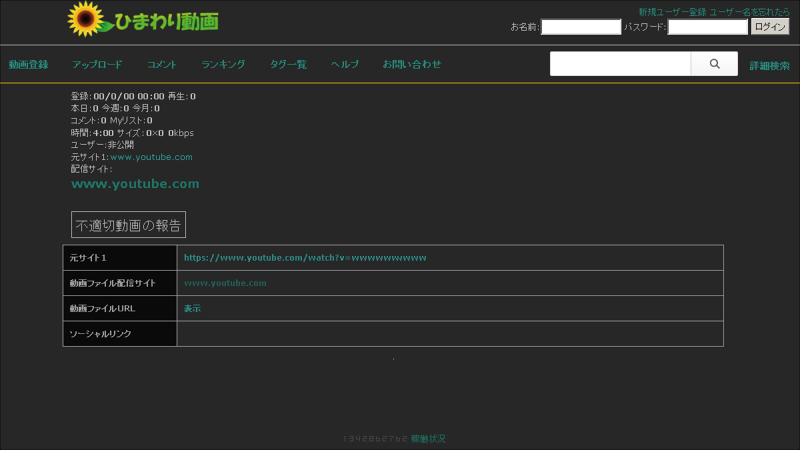
Task: Go to the アップロード page
Action: point(97,64)
